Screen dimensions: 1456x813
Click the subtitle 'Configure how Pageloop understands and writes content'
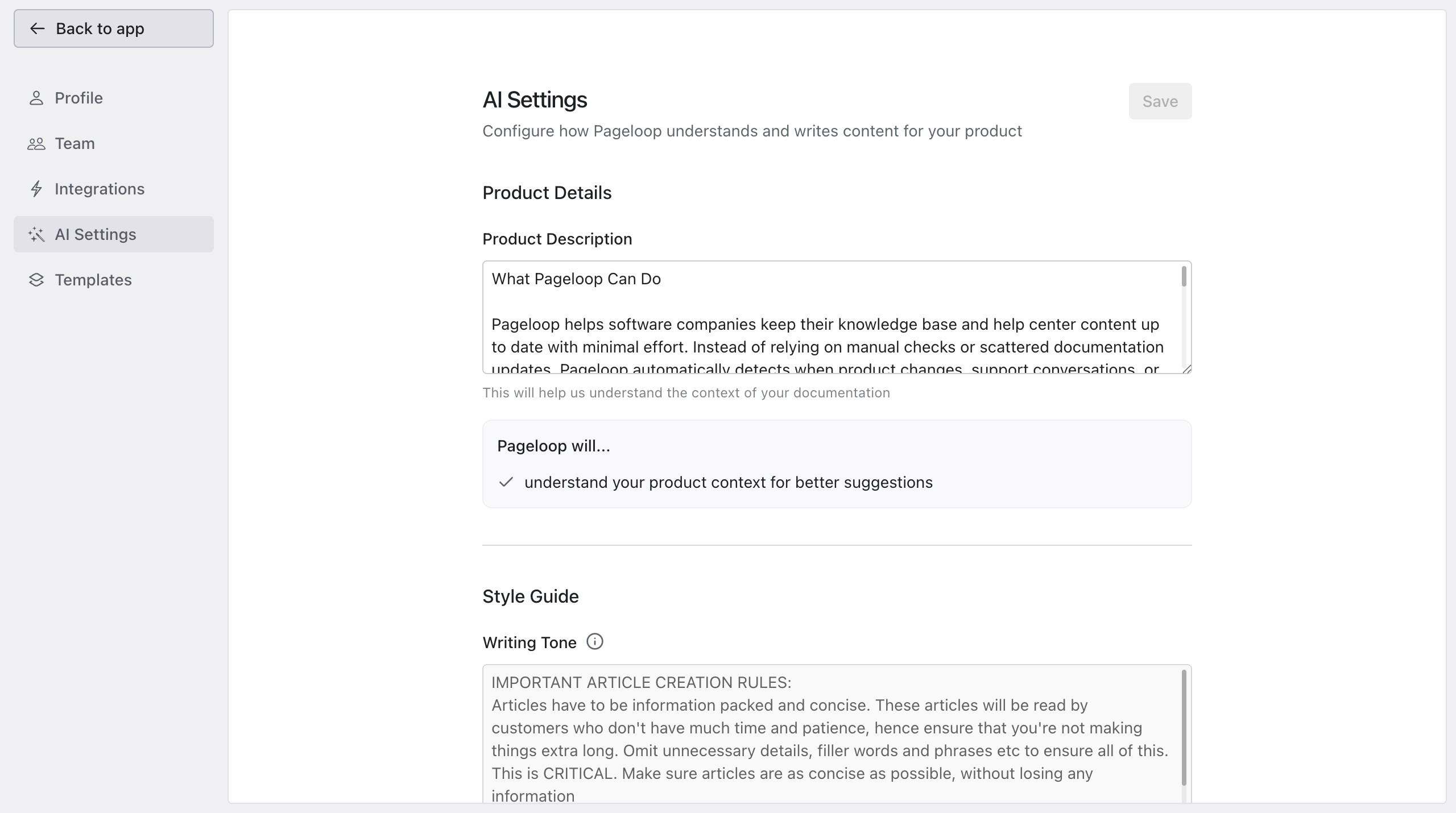pyautogui.click(x=752, y=131)
